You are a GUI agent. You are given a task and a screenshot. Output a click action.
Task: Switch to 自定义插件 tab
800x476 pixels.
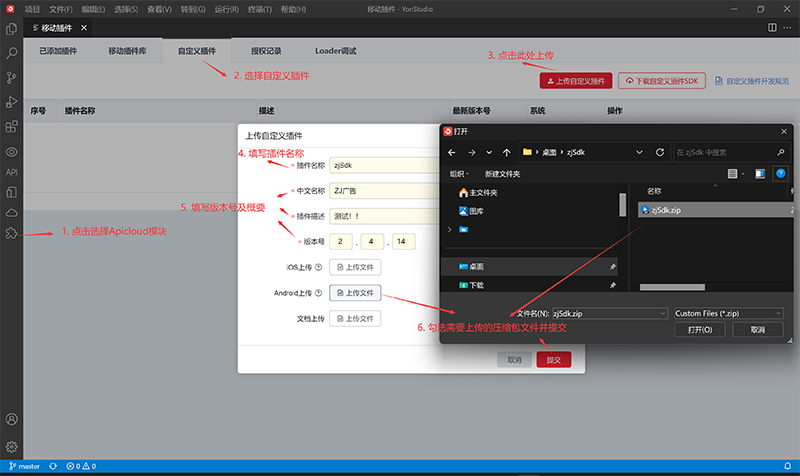[197, 51]
